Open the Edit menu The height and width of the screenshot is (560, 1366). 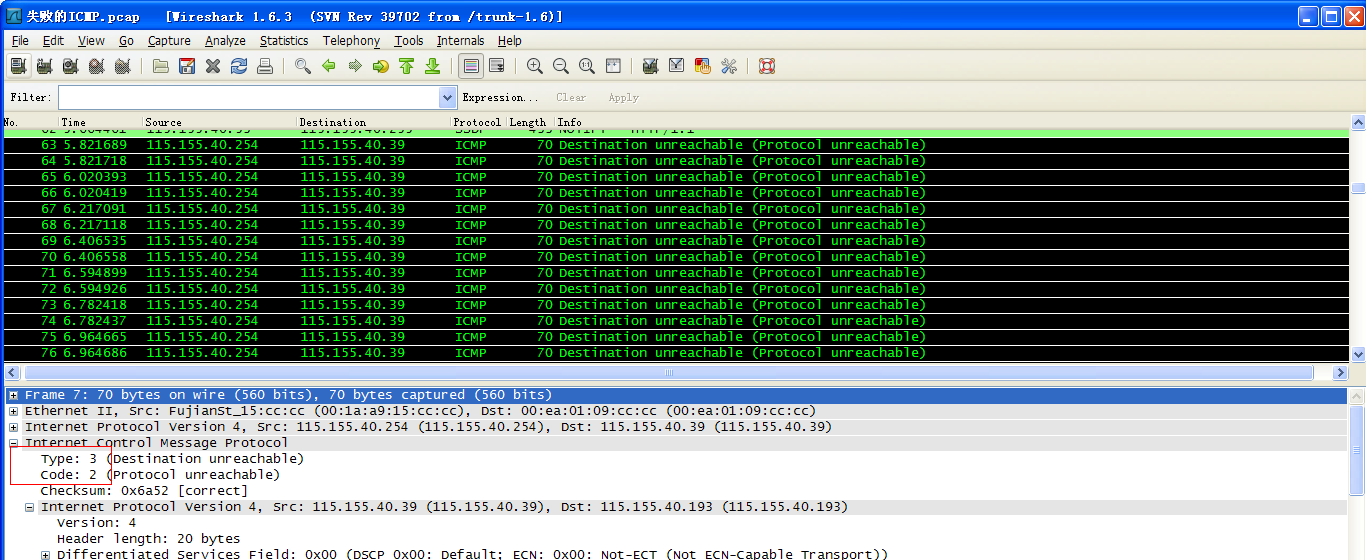tap(53, 41)
